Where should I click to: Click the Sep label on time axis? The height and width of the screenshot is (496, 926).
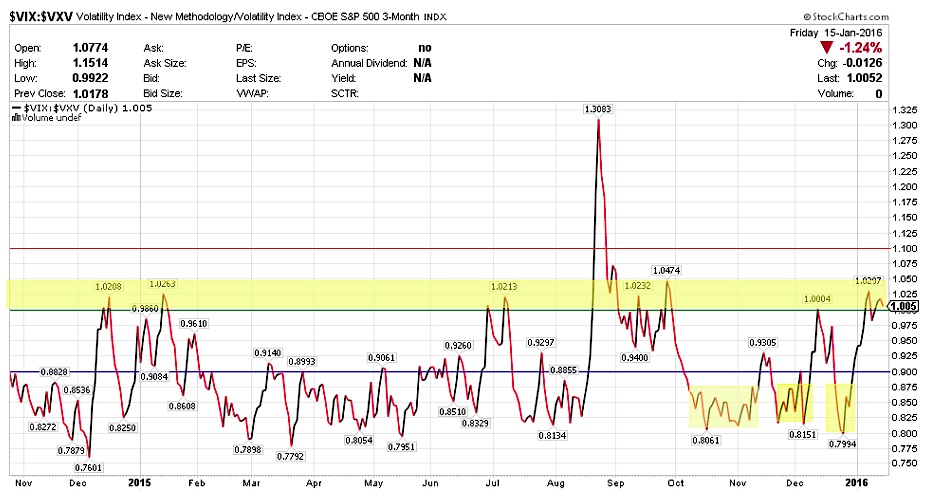tap(616, 484)
